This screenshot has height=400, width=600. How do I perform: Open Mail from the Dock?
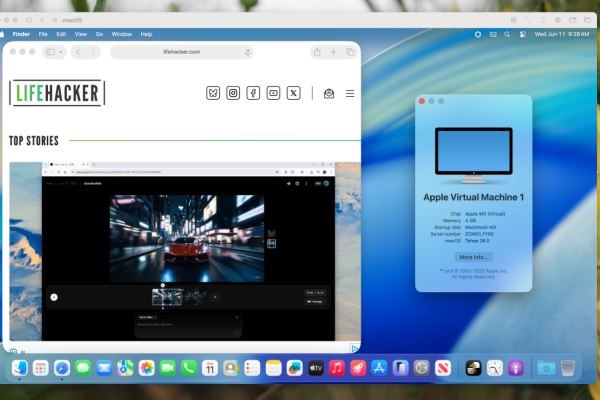104,368
